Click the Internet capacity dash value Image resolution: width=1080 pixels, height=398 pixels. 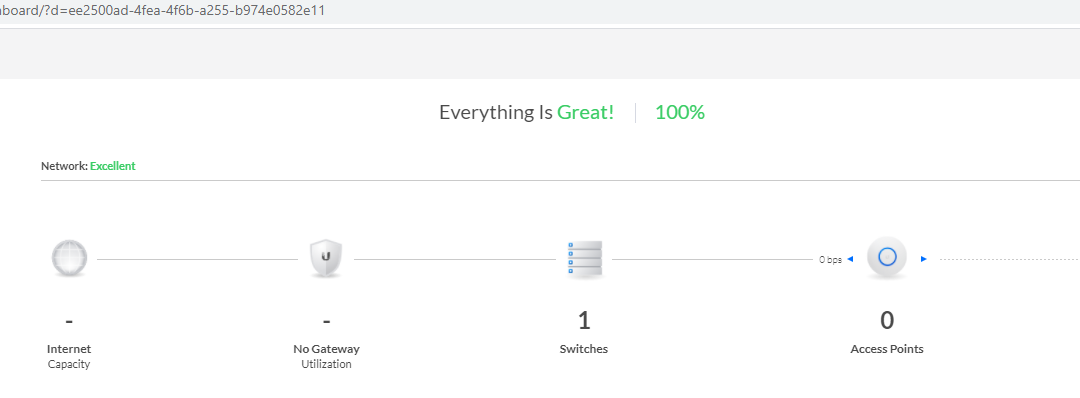[x=69, y=321]
